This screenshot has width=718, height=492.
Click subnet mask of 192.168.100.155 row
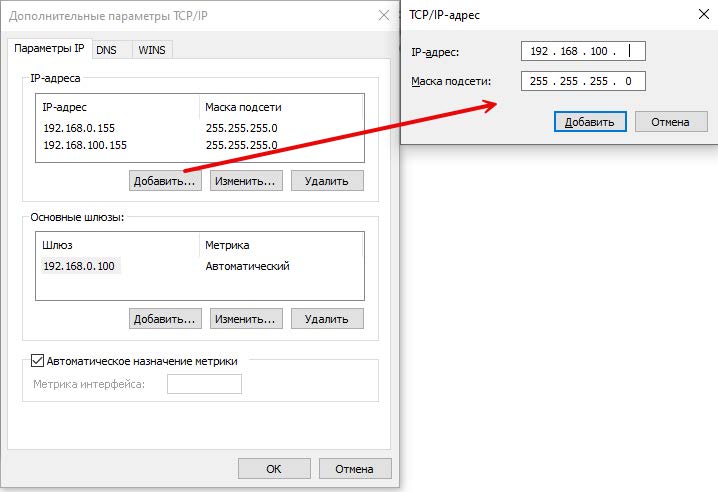[242, 145]
